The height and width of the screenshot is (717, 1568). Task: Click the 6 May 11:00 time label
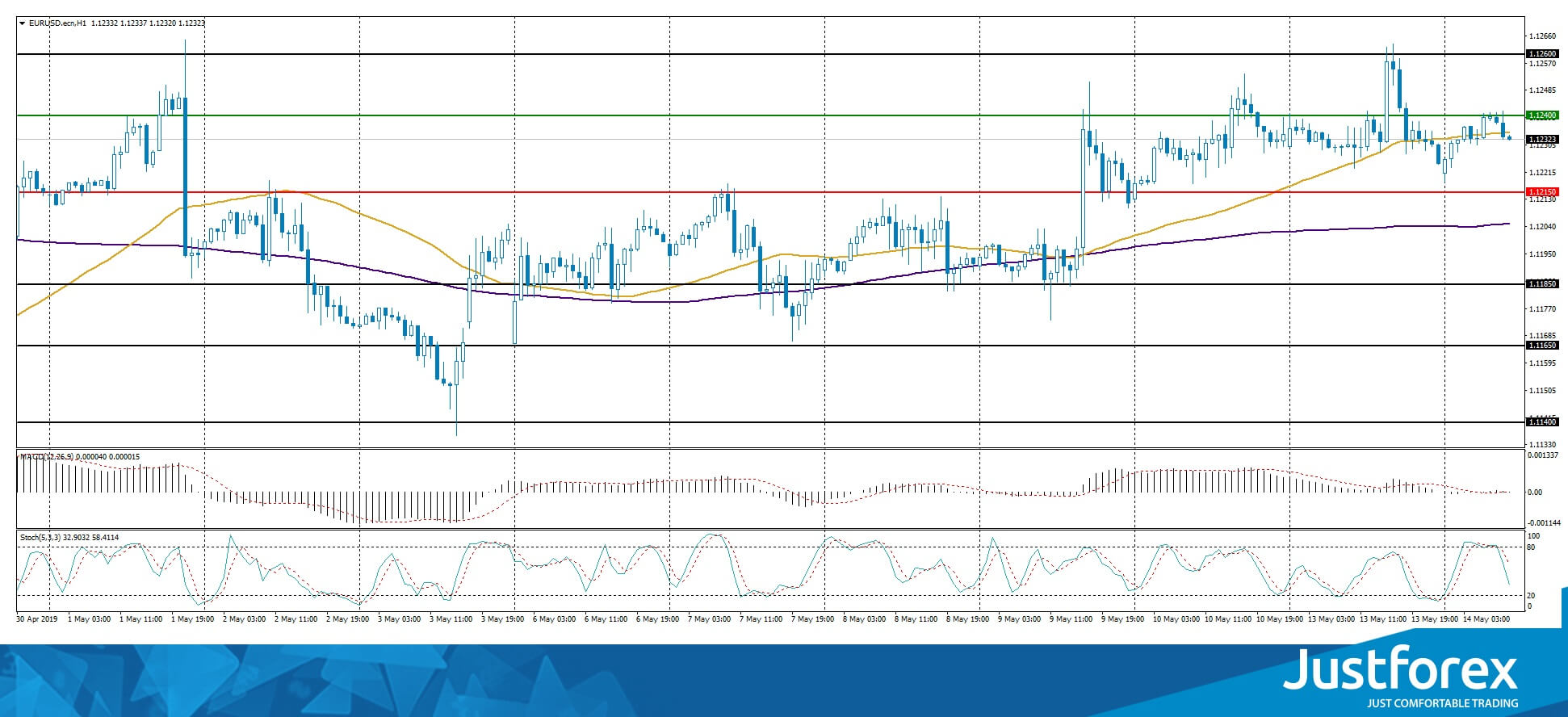(x=607, y=619)
